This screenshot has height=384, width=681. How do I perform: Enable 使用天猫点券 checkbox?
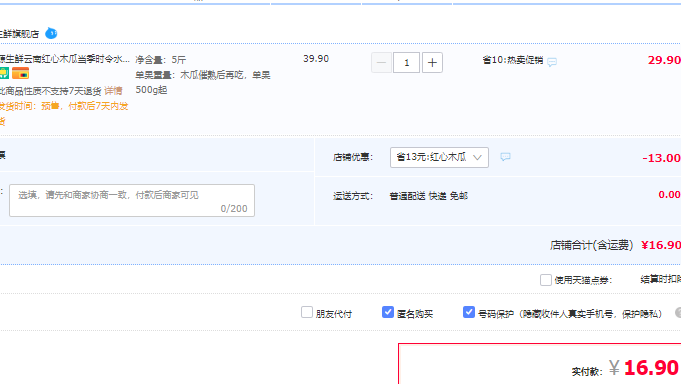(545, 280)
